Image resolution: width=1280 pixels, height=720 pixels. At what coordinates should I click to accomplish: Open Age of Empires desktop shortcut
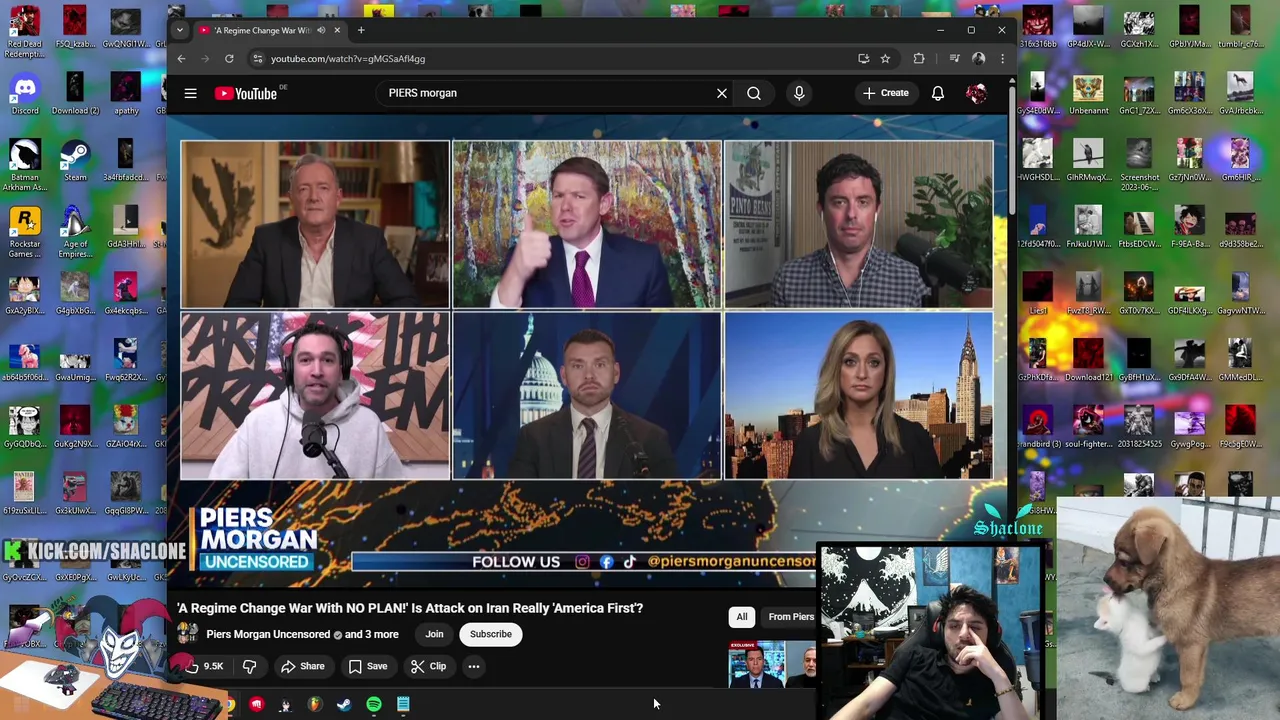(75, 232)
